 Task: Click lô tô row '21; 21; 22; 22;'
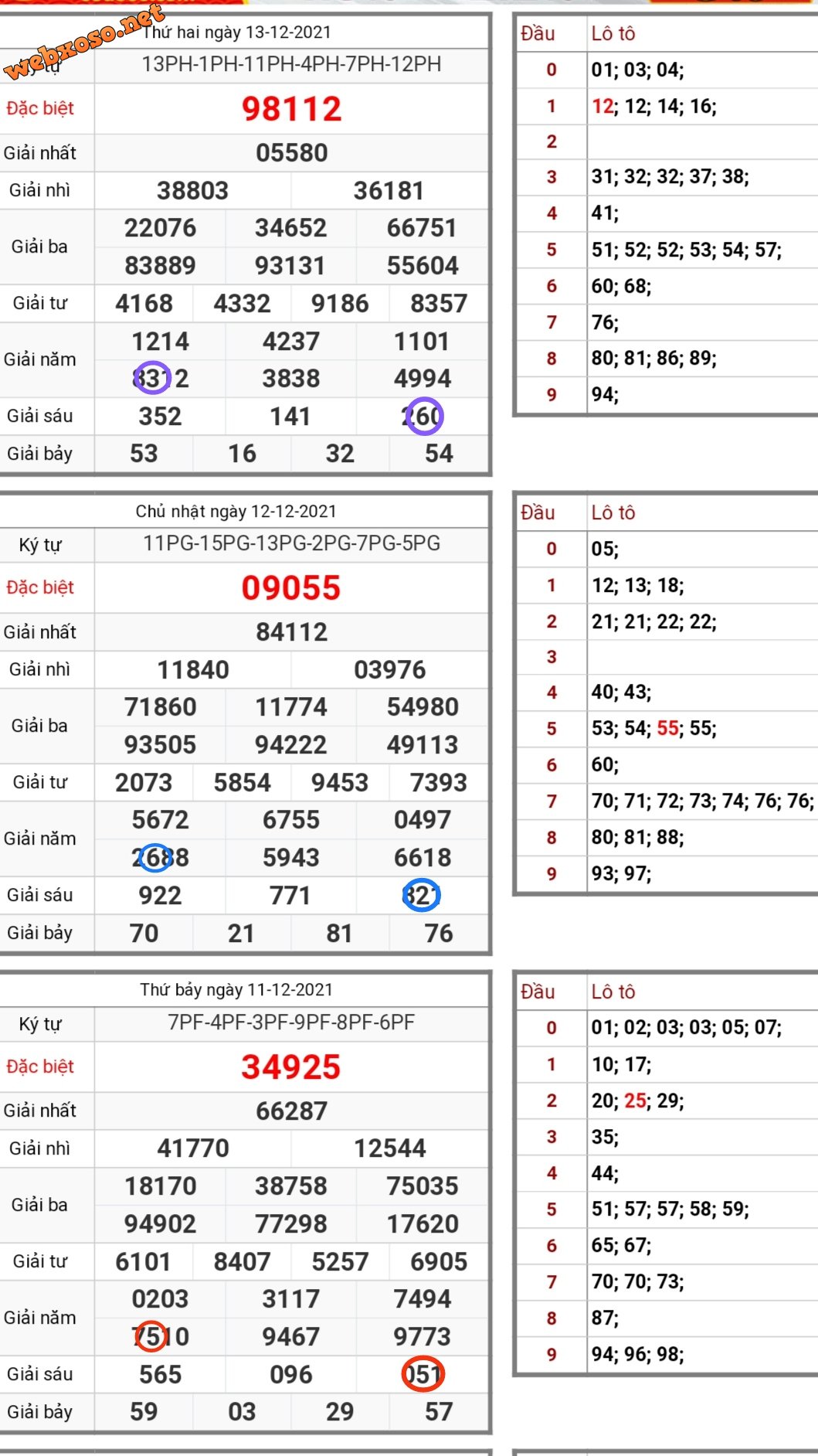tap(654, 622)
